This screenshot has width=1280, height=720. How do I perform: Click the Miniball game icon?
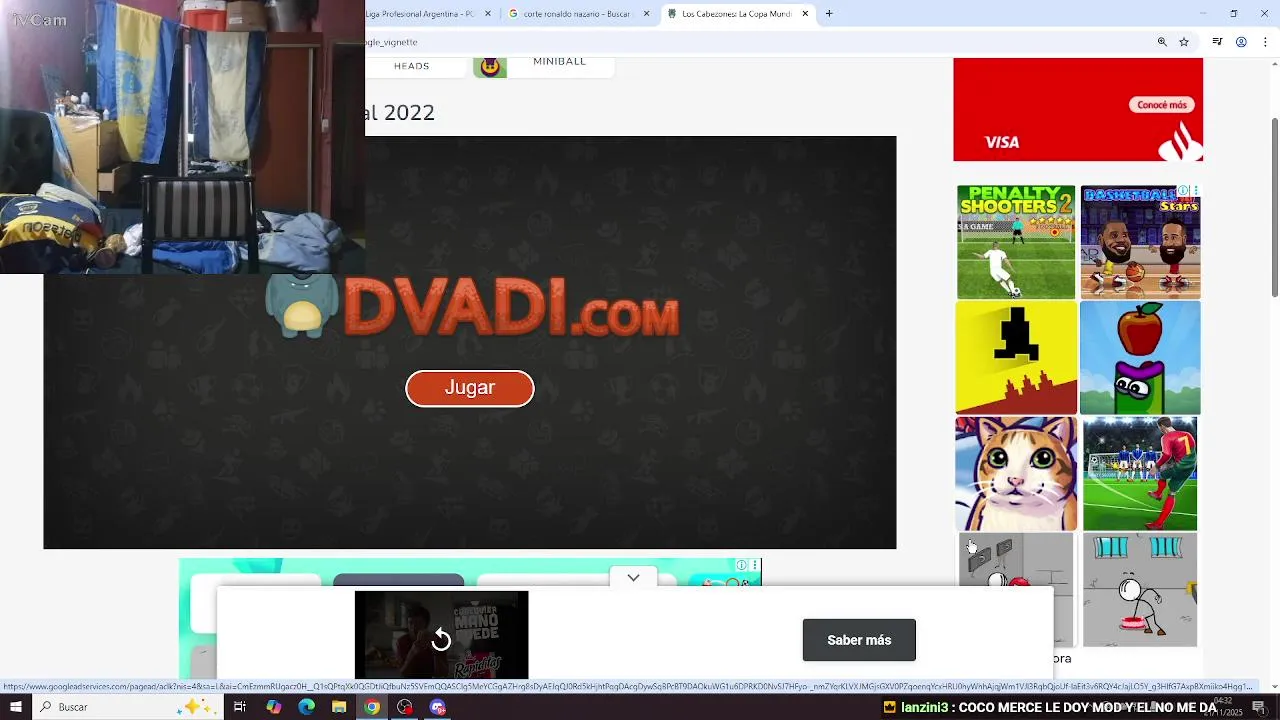pyautogui.click(x=490, y=67)
